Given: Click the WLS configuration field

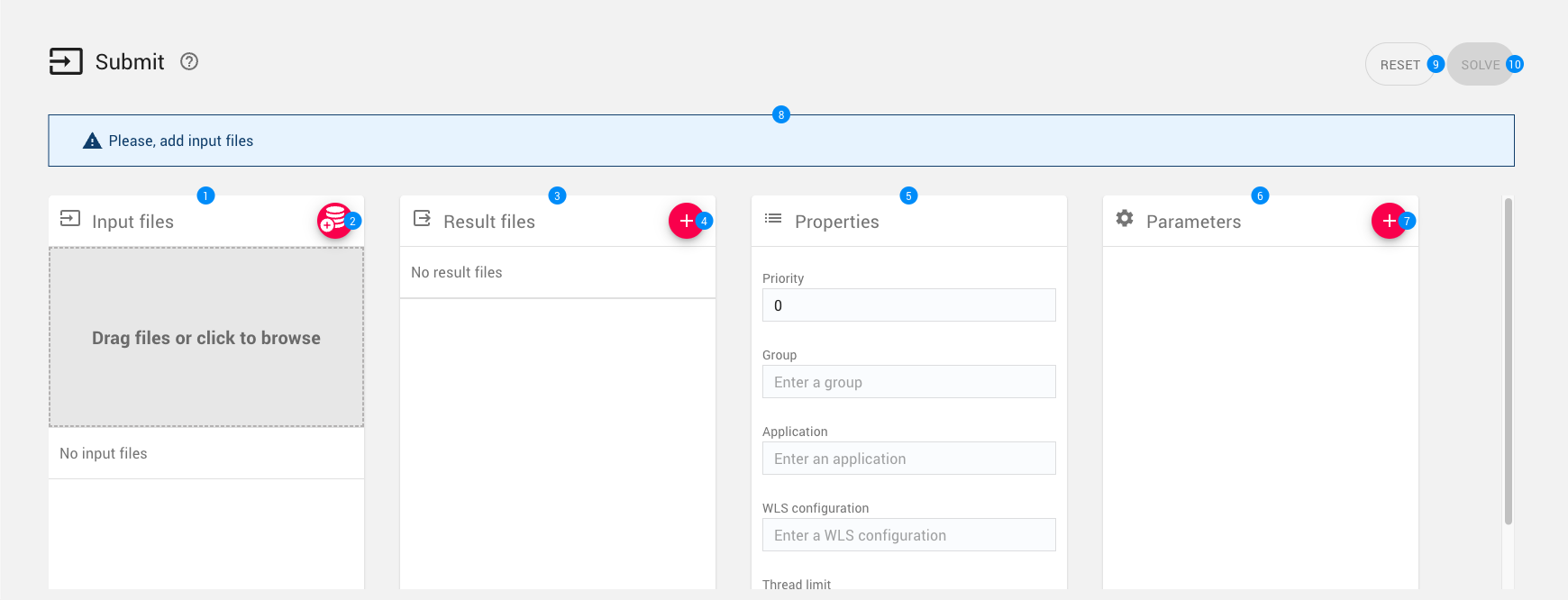Looking at the screenshot, I should click(908, 535).
